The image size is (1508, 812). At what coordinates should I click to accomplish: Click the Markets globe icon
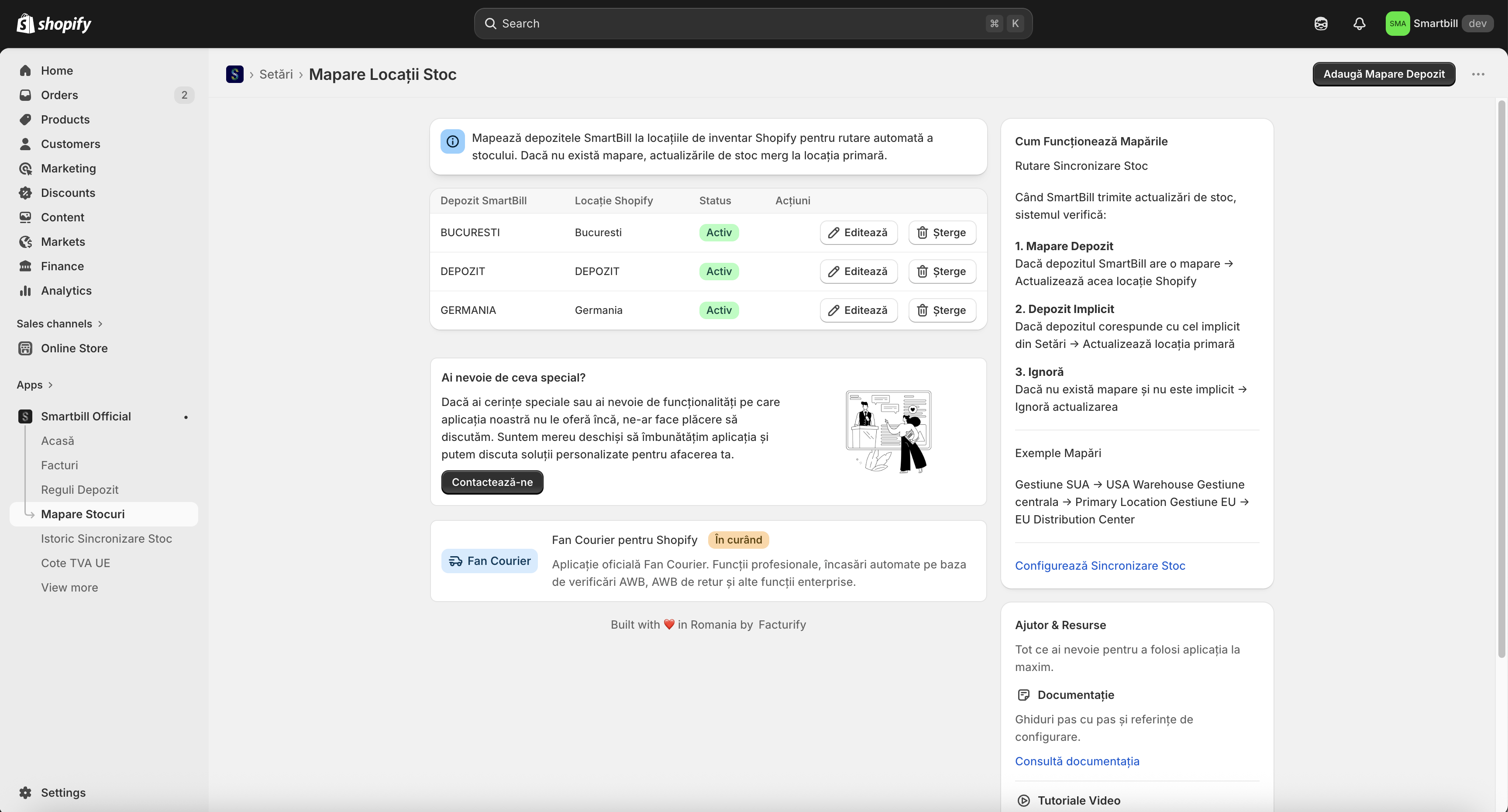[25, 242]
